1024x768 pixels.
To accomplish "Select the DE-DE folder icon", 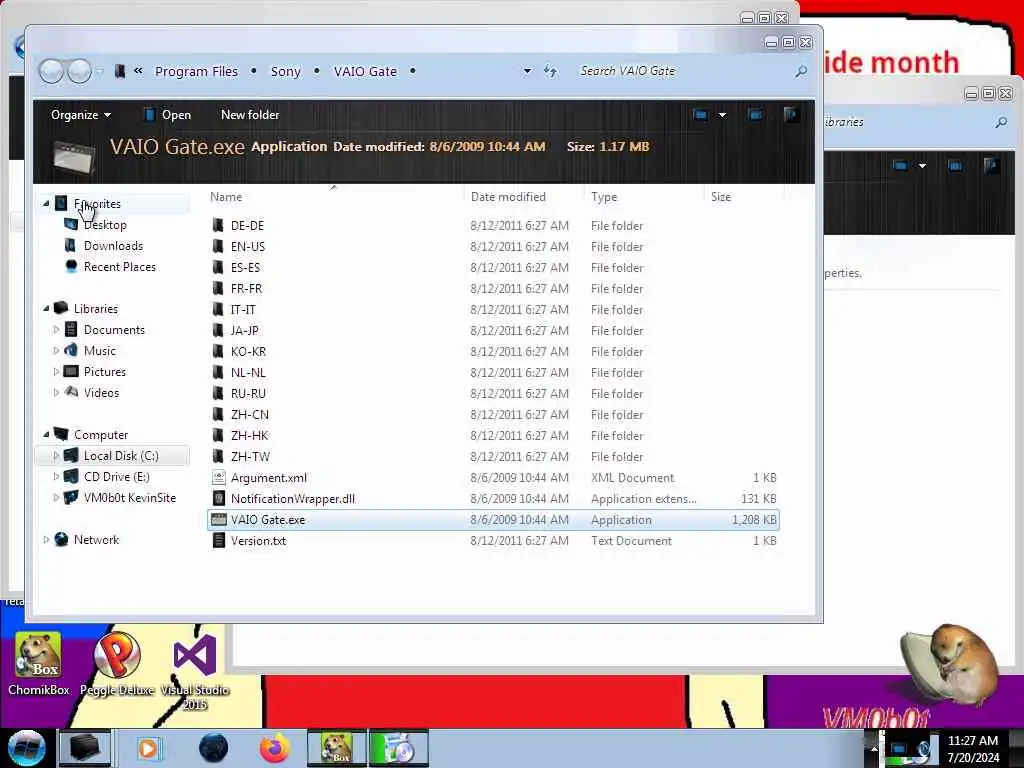I will (218, 225).
